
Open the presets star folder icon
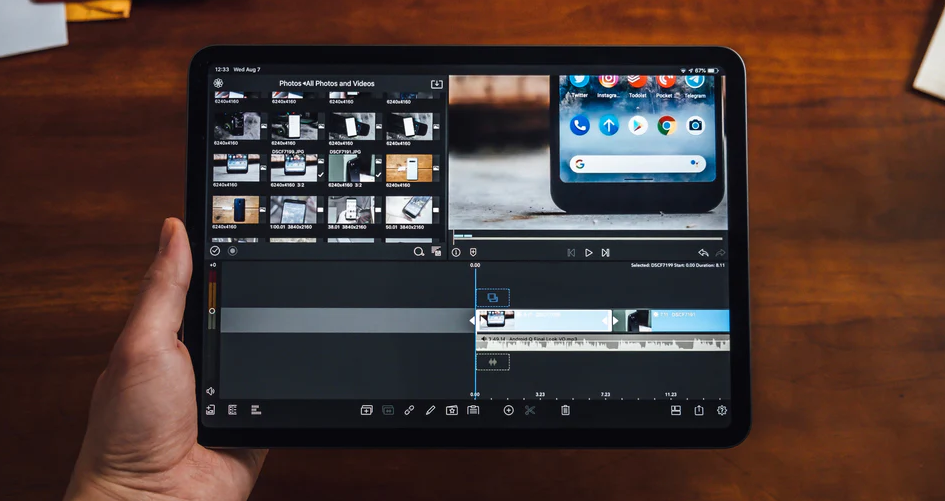point(451,411)
